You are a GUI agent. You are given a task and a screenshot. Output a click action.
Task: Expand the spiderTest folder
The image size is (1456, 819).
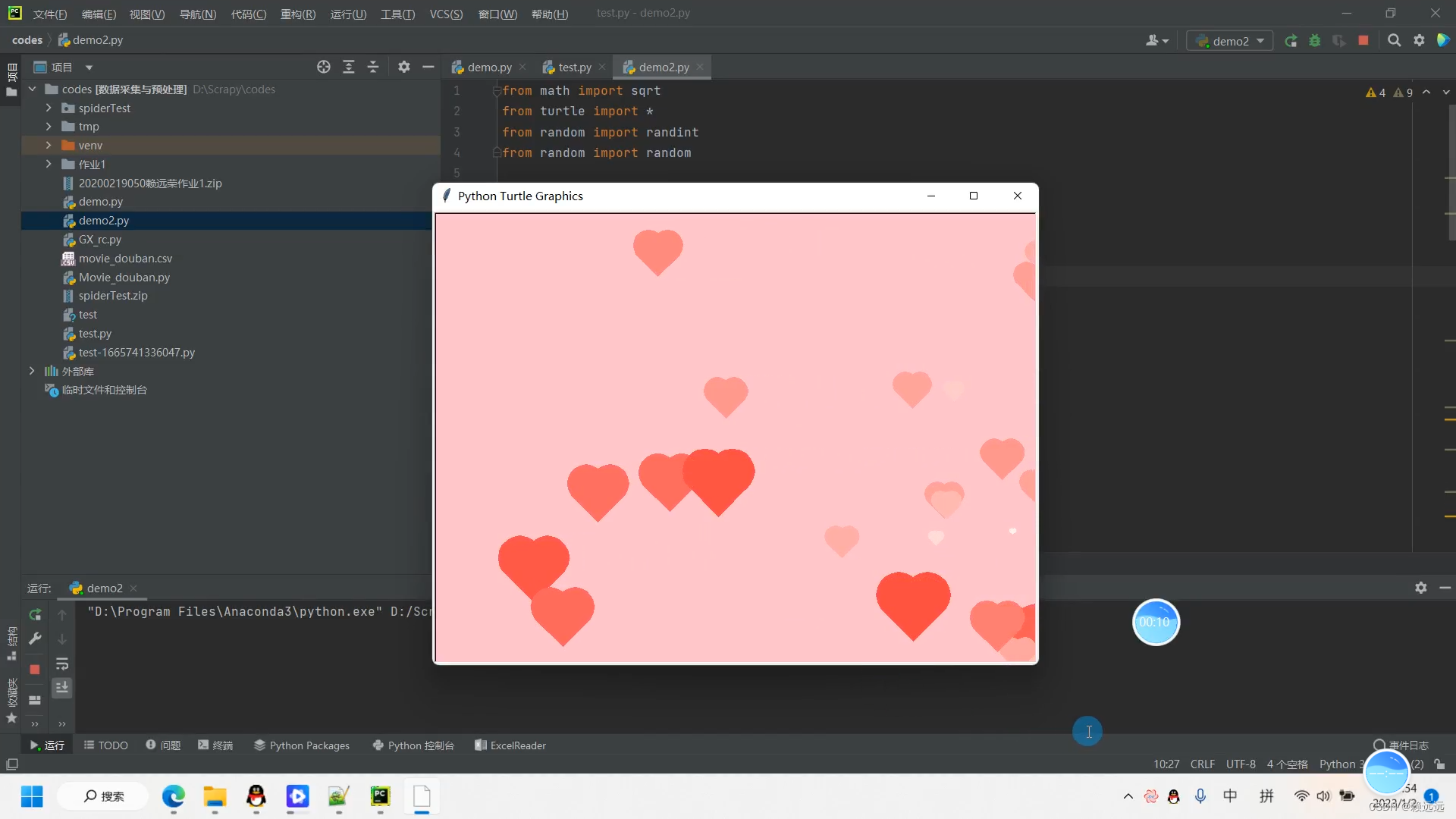(x=49, y=108)
